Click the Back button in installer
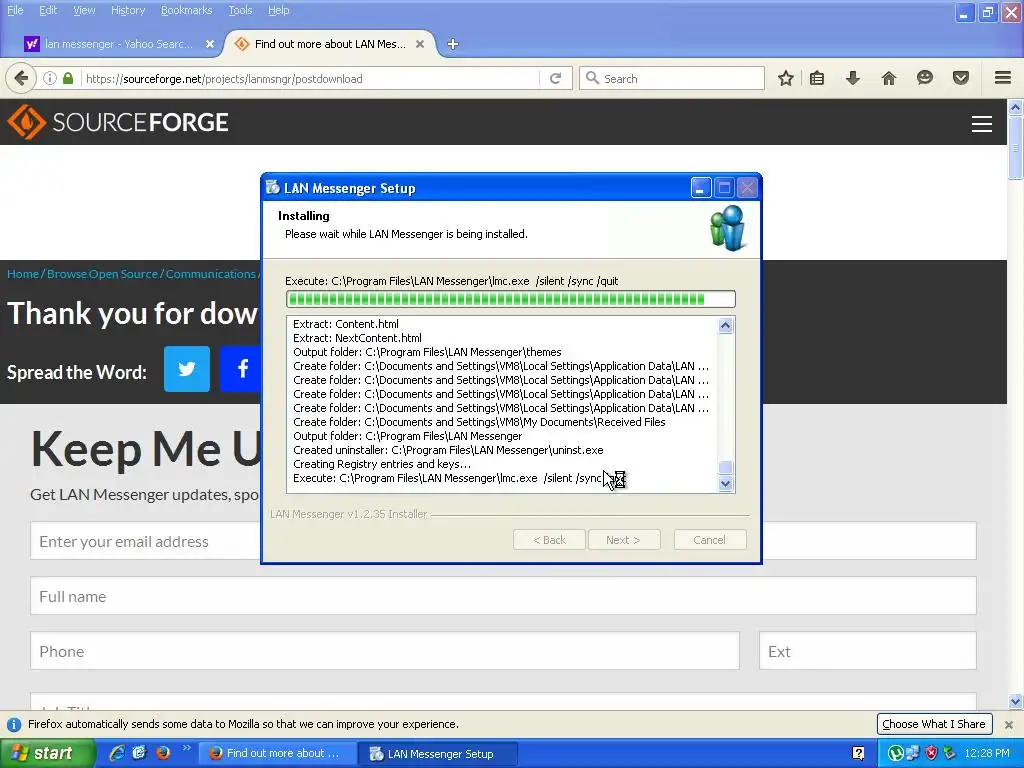The image size is (1024, 768). tap(549, 540)
